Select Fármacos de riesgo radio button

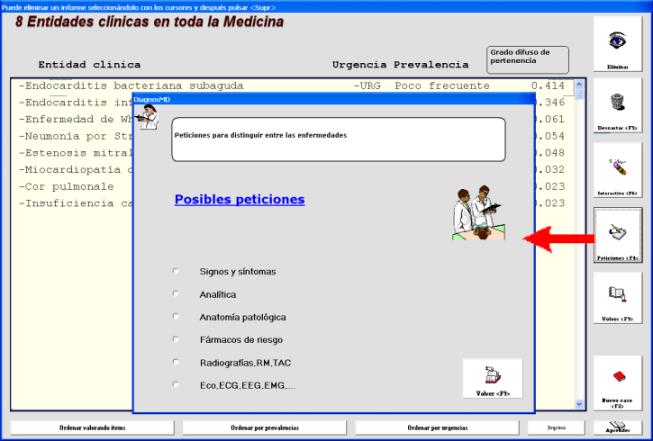176,339
